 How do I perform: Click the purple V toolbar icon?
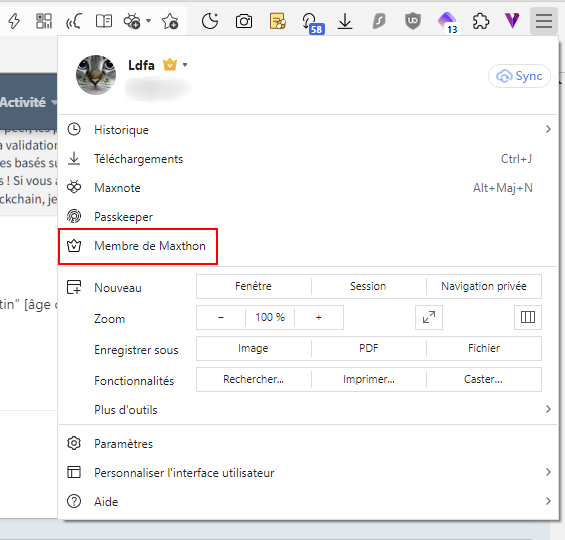coord(512,21)
